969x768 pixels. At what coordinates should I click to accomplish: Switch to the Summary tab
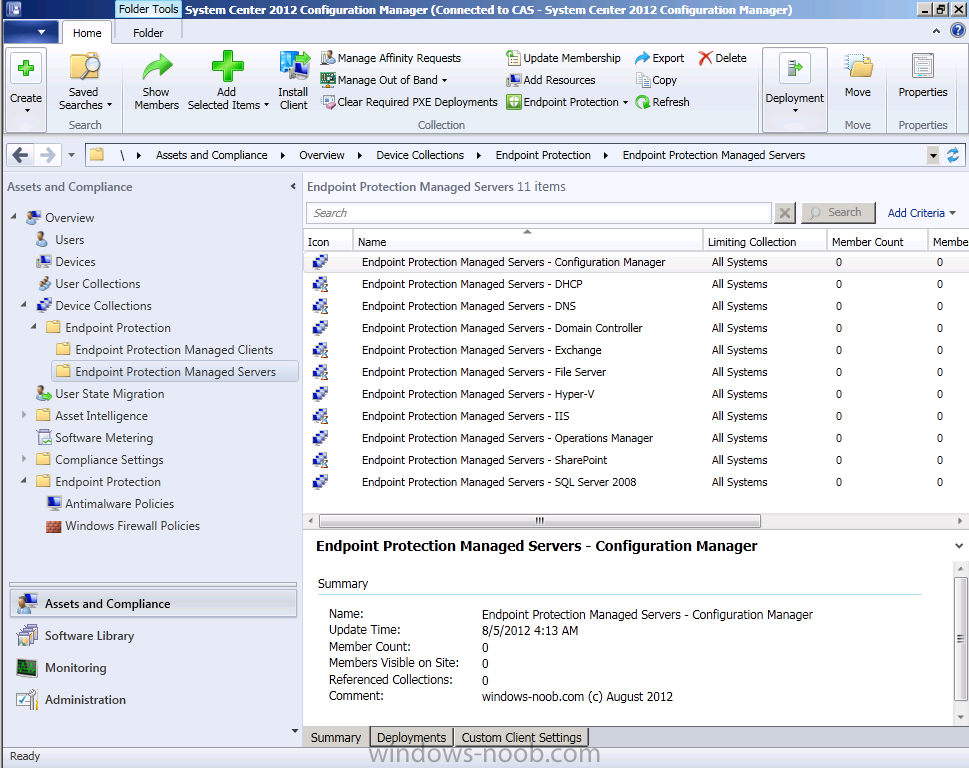click(336, 737)
